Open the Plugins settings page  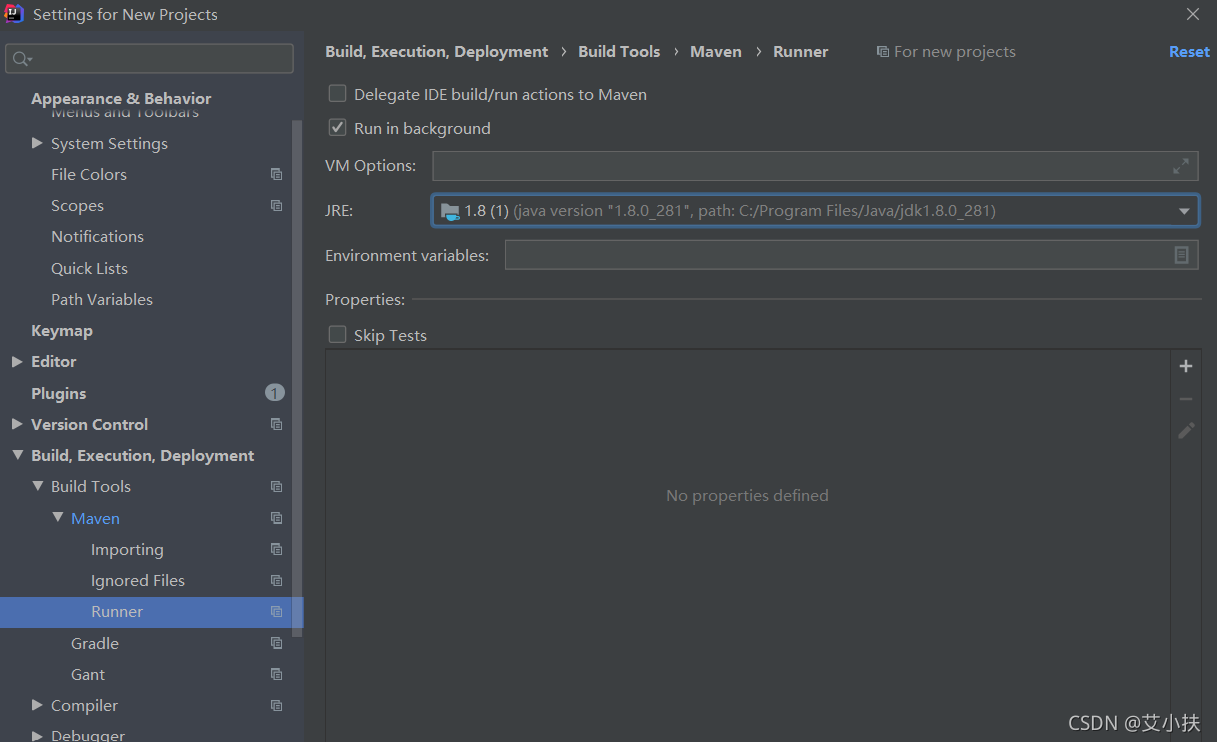click(x=58, y=393)
